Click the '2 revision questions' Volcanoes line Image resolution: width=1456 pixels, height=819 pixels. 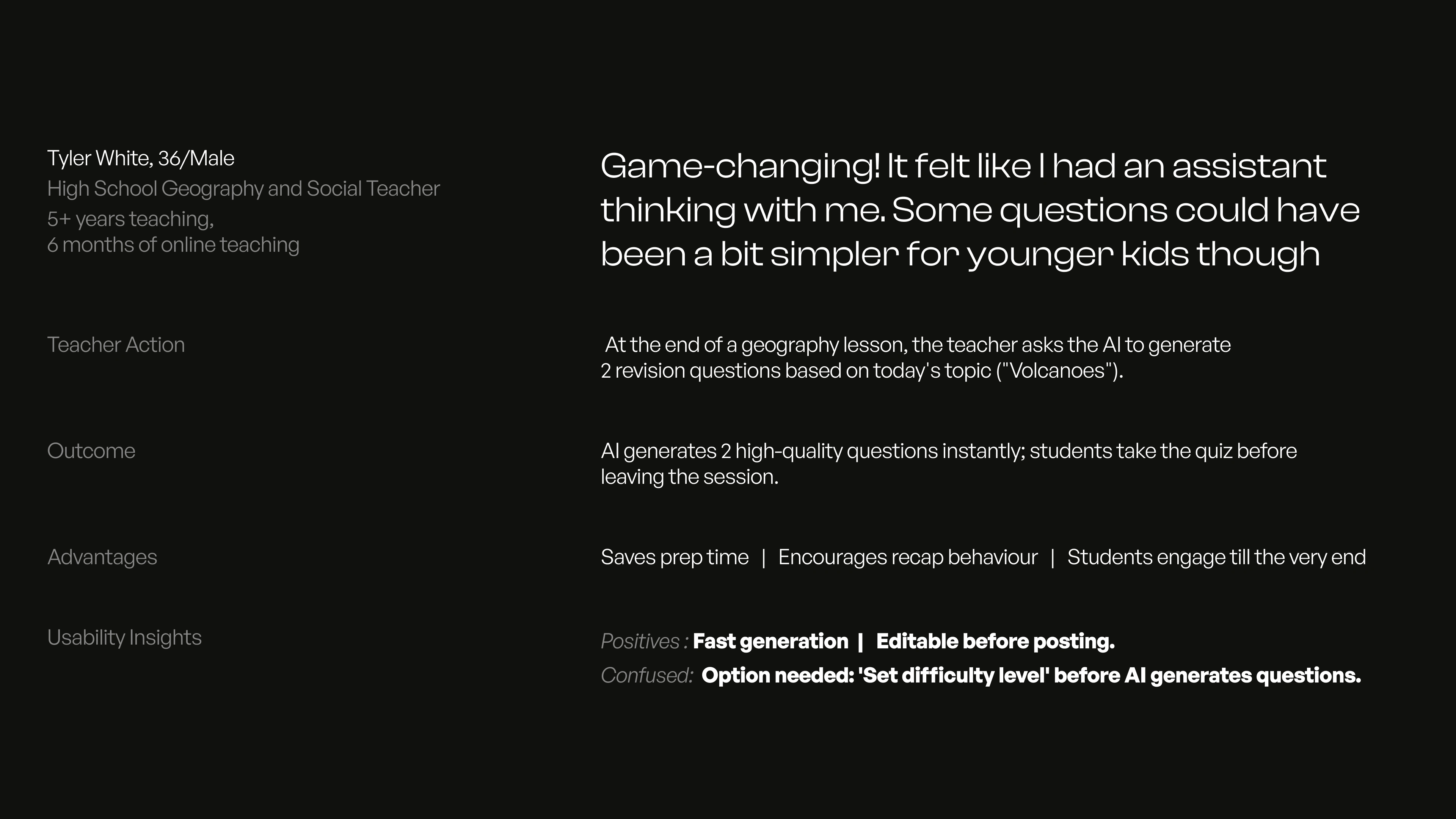point(861,371)
